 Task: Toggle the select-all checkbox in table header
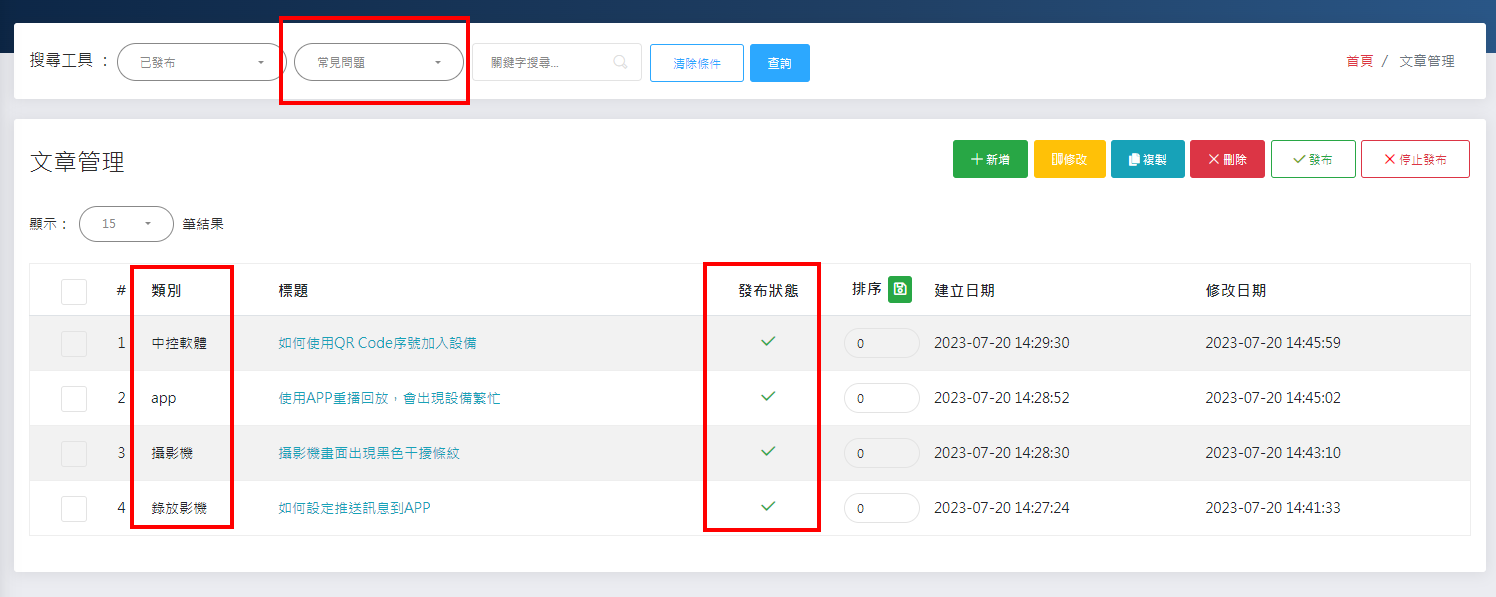click(74, 291)
